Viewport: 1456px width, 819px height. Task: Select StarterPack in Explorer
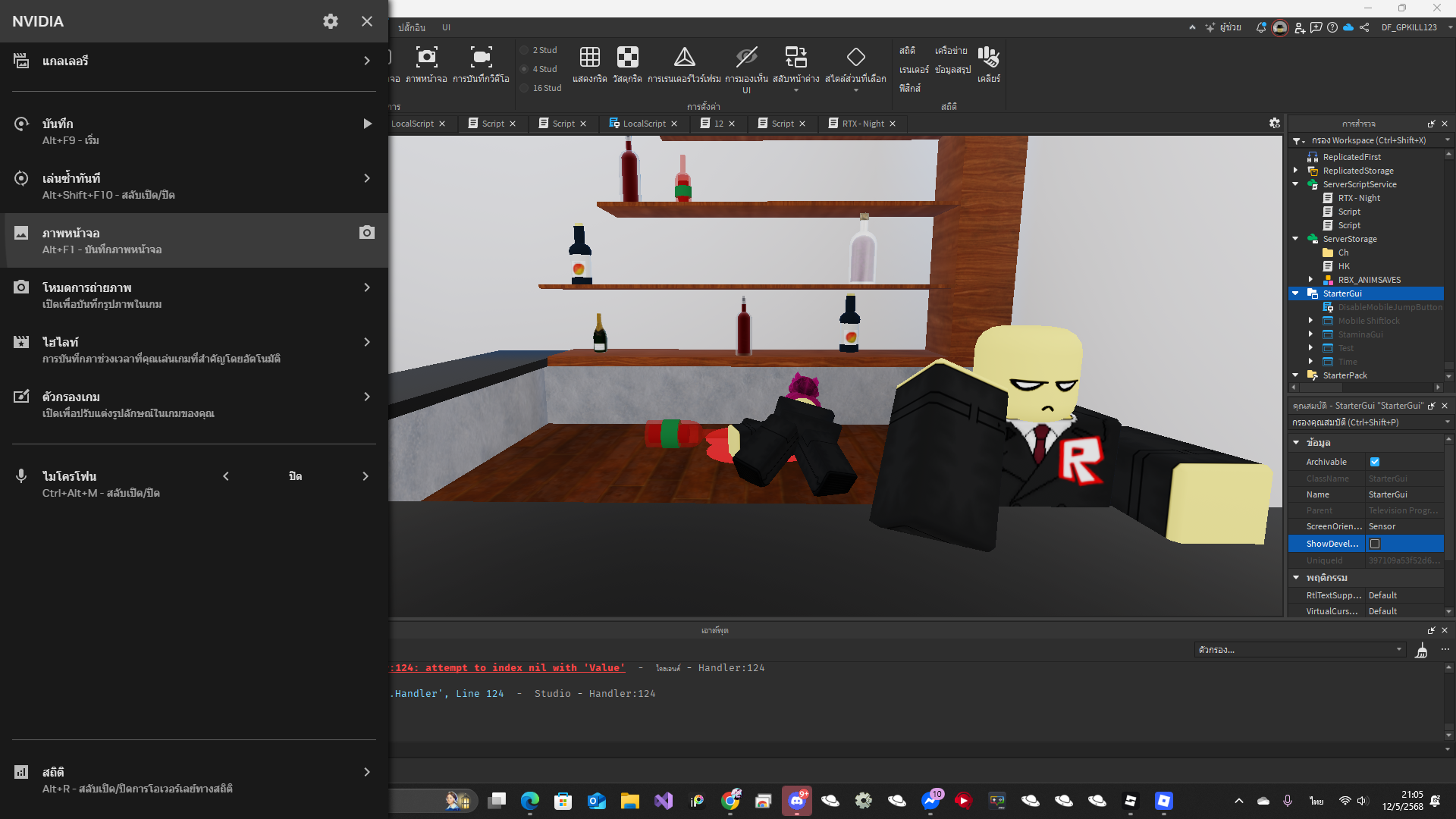pos(1345,375)
